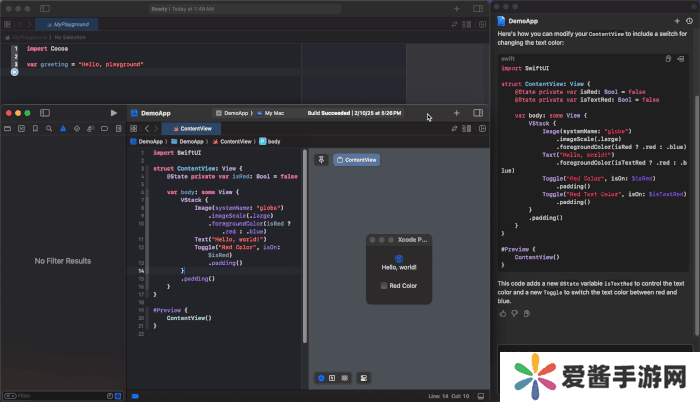Click the ContentView preview selector button

click(355, 159)
